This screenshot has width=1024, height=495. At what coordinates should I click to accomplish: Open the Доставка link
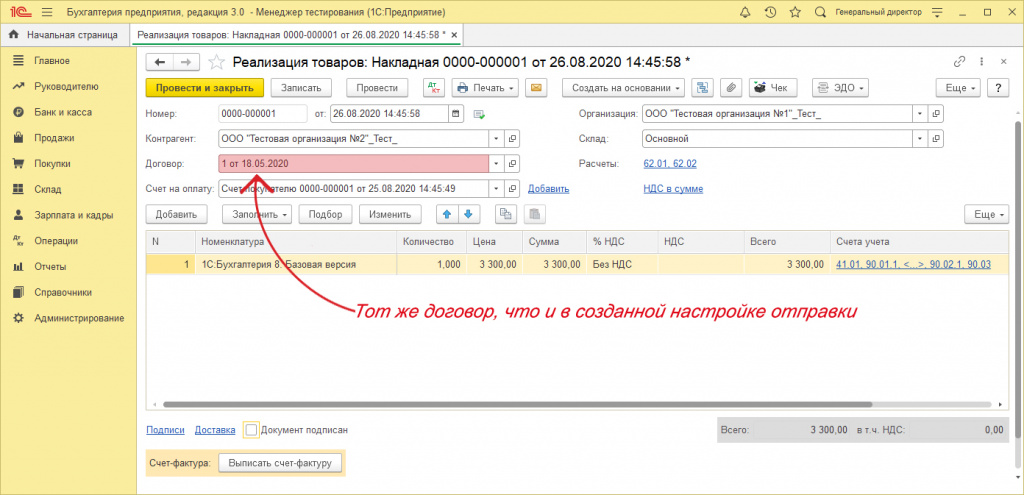(x=215, y=430)
